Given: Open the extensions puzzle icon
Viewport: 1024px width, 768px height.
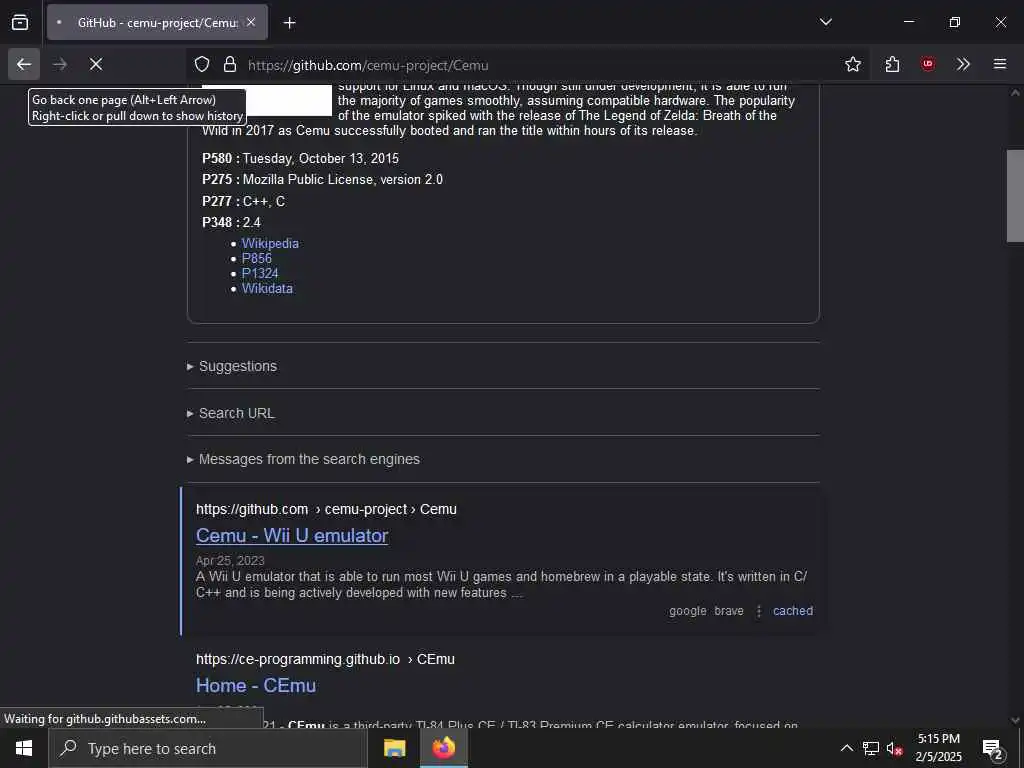Looking at the screenshot, I should (x=892, y=64).
